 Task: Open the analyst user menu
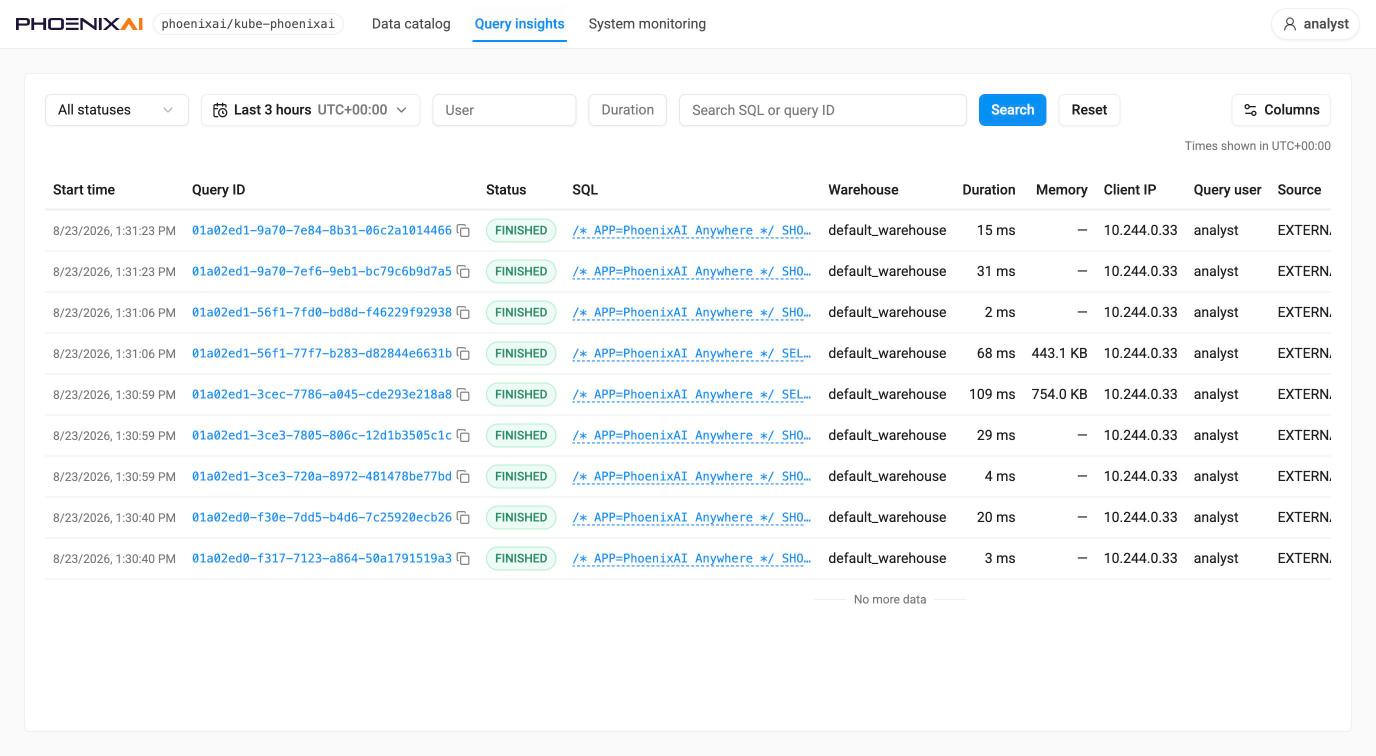pos(1315,24)
